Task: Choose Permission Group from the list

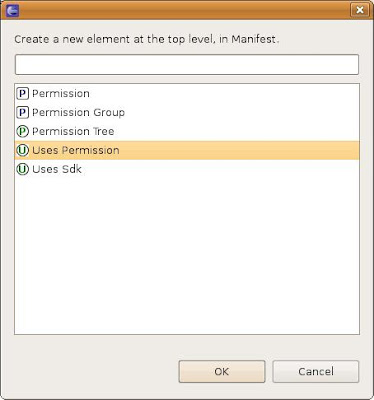Action: tap(78, 113)
